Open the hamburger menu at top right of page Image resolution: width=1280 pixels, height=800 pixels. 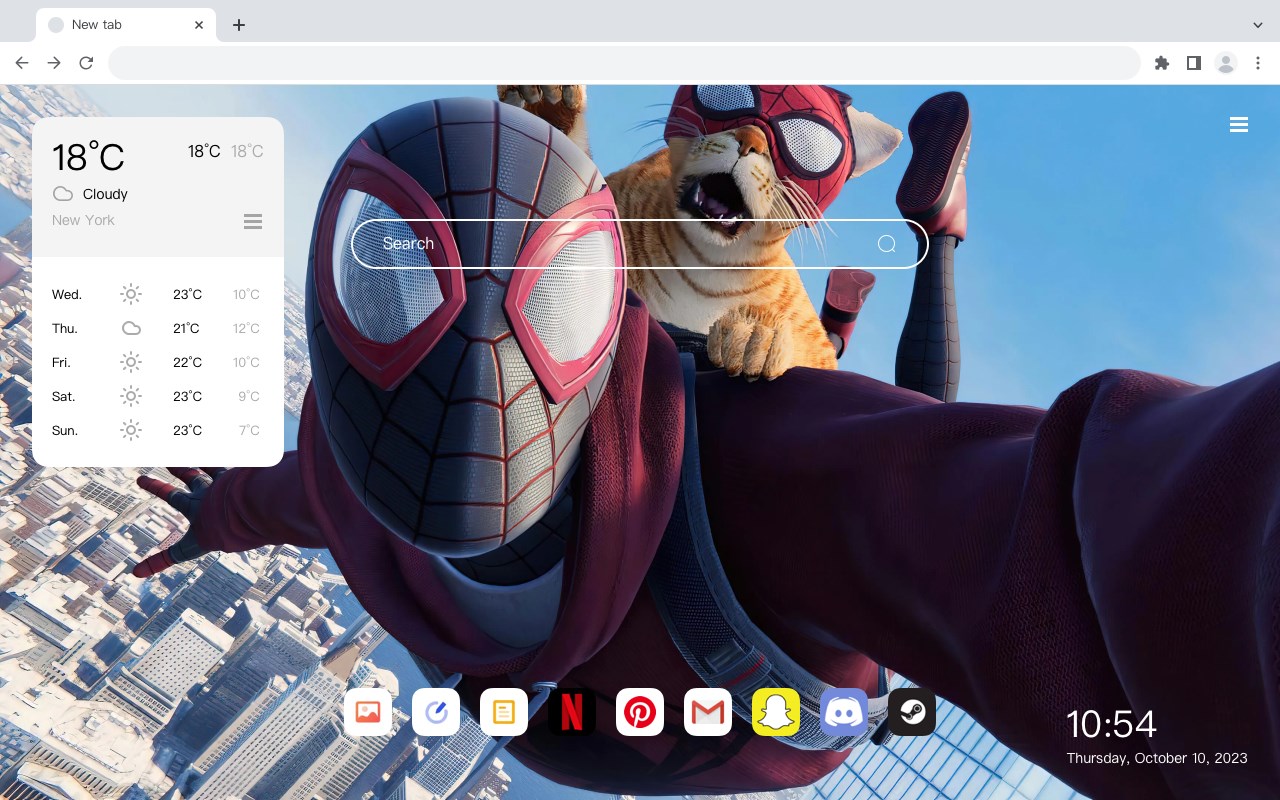[x=1239, y=125]
